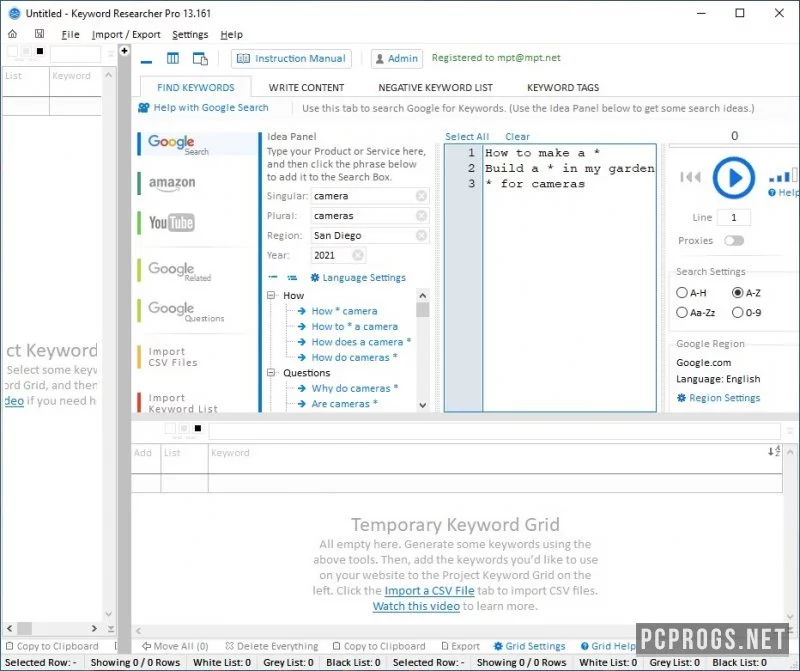Click the blue Play search button
This screenshot has width=800, height=671.
(734, 178)
